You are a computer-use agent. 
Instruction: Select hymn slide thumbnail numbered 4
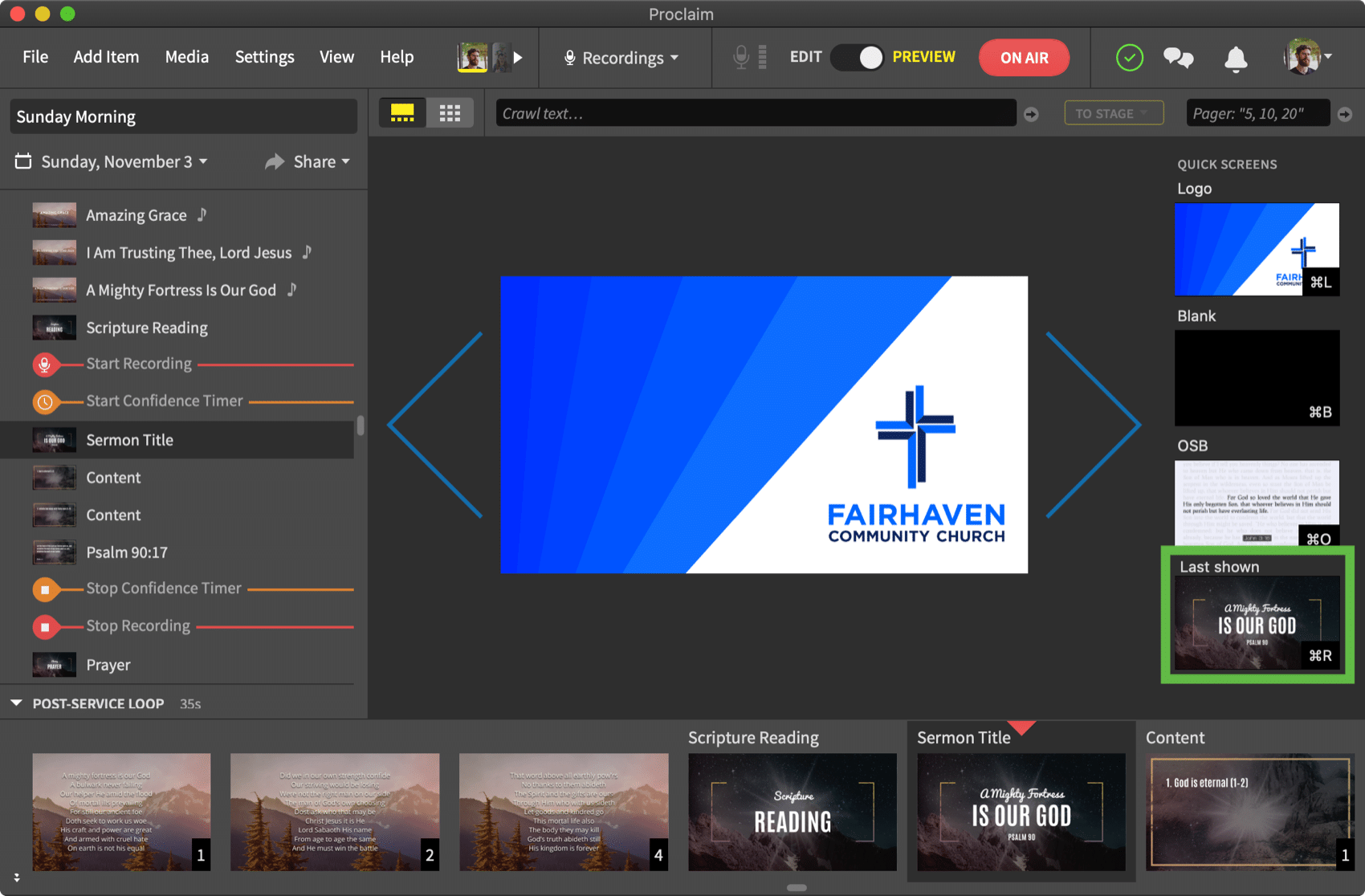564,812
